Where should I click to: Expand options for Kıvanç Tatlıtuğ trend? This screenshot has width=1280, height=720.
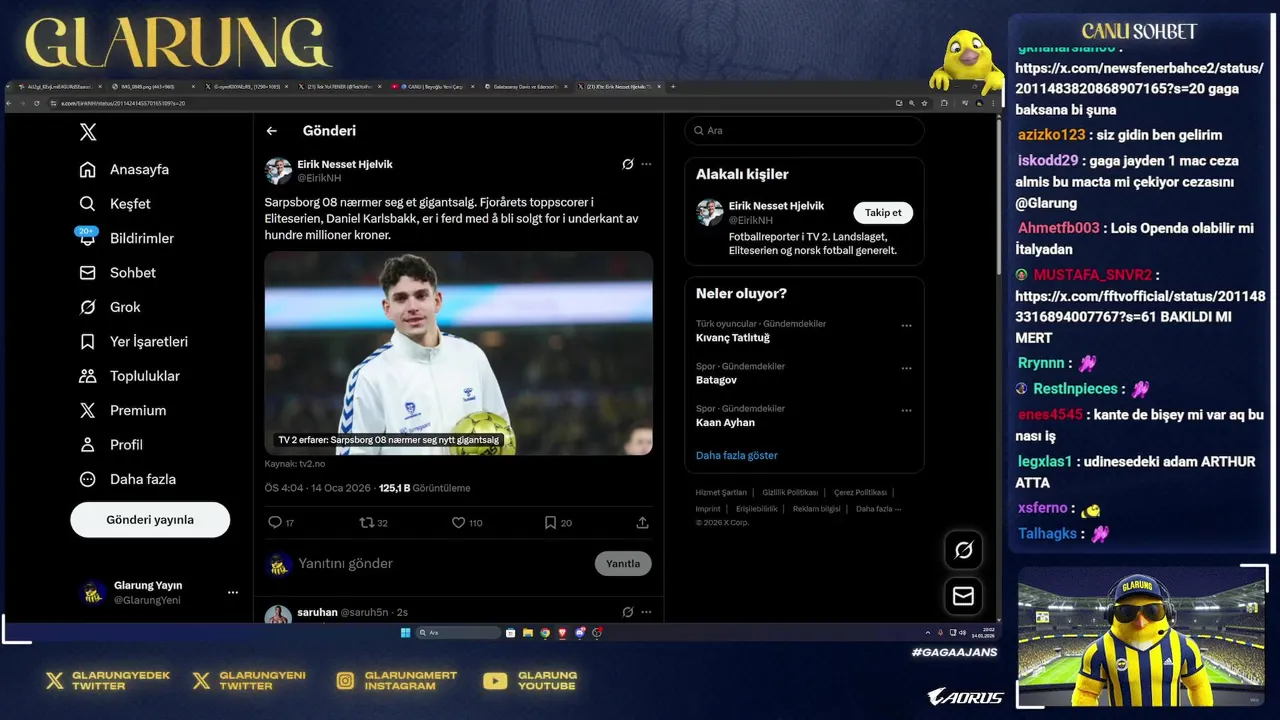coord(906,325)
